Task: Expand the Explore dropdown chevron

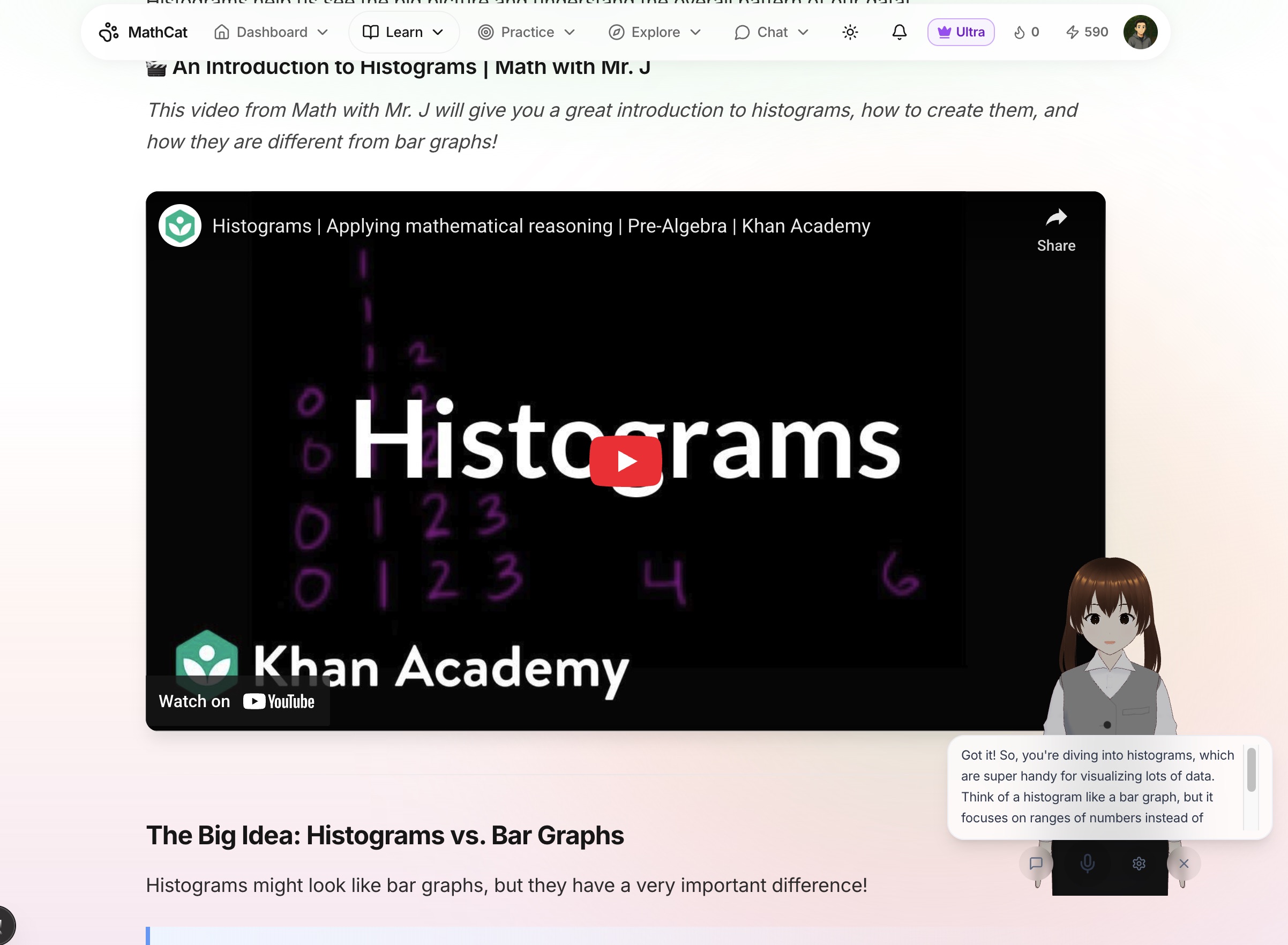Action: [695, 32]
